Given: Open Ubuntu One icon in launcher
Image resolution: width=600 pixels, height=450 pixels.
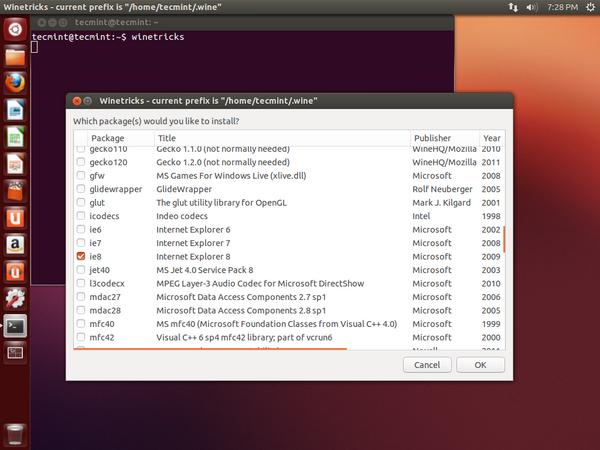Looking at the screenshot, I should (x=15, y=218).
